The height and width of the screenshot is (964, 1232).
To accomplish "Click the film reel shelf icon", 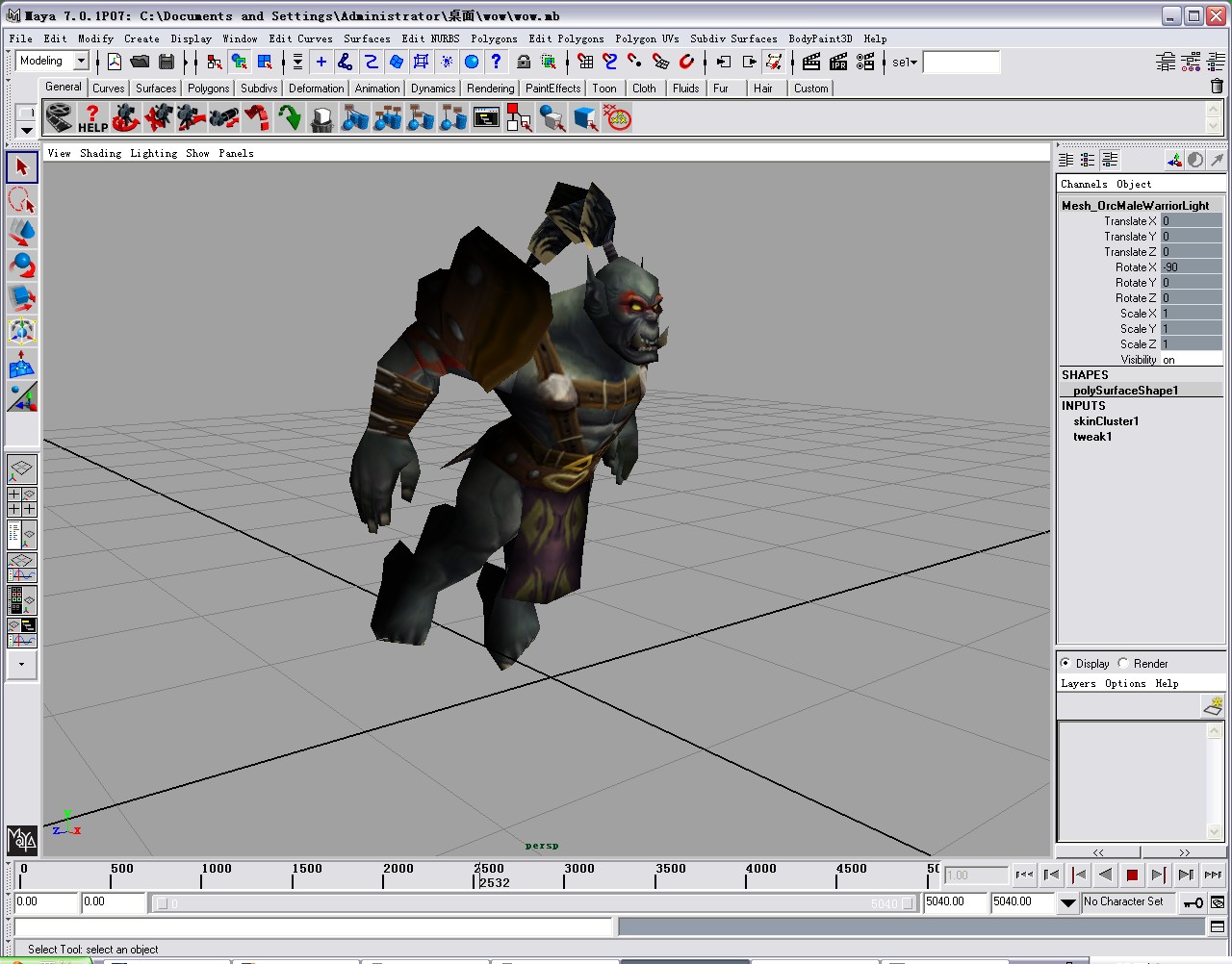I will (x=60, y=118).
